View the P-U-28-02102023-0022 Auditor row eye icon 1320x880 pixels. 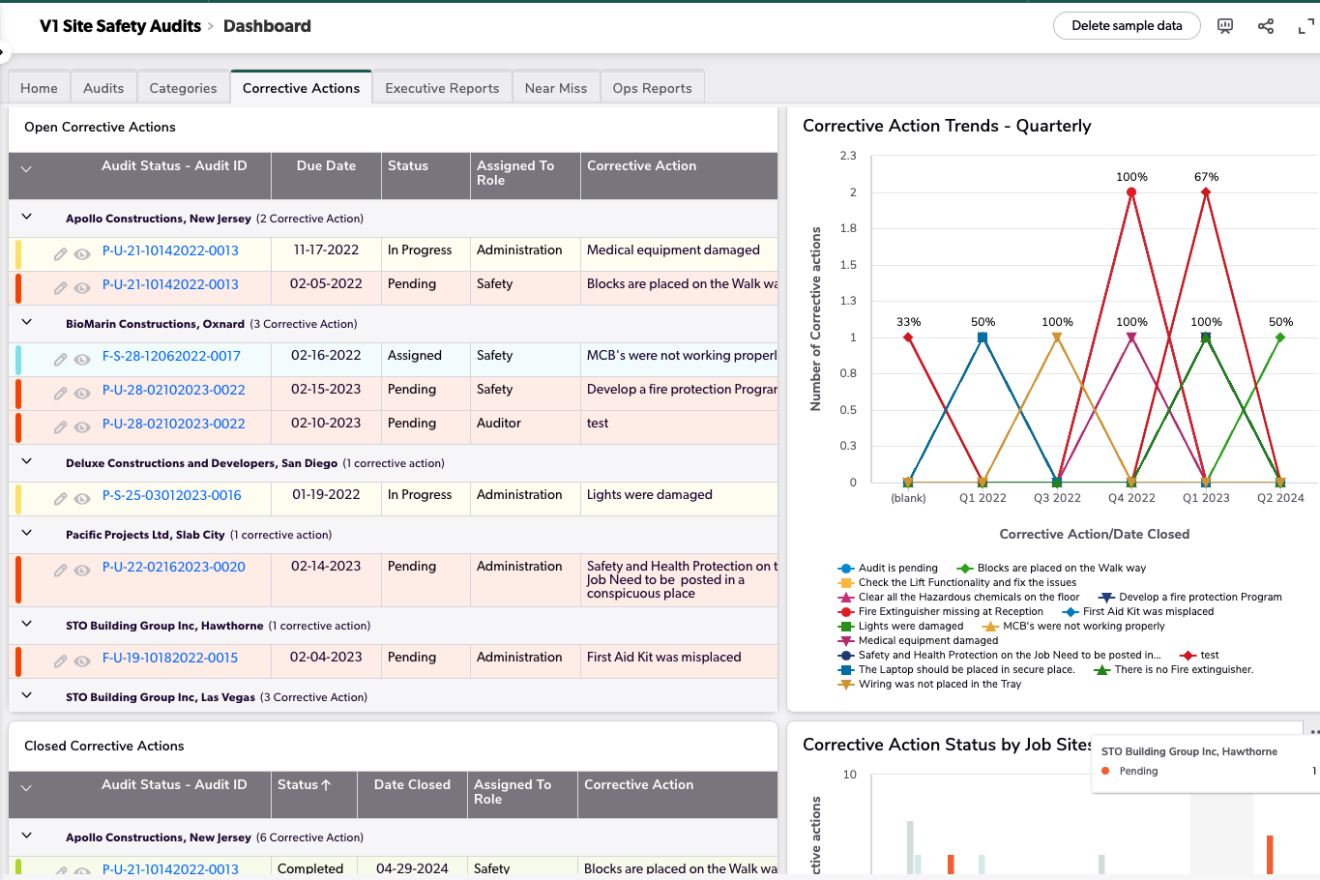click(x=82, y=426)
